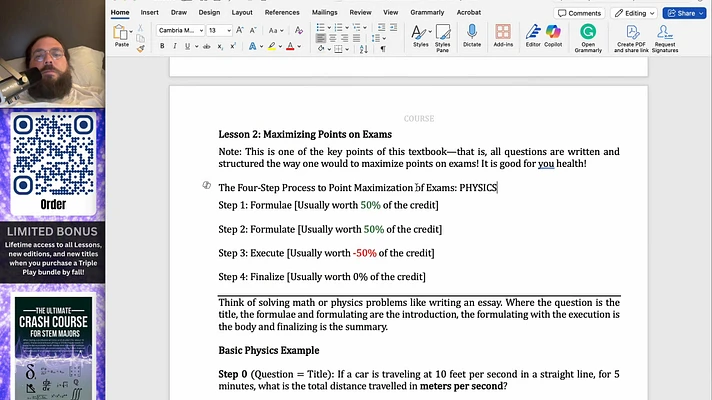Apply superscript formatting

233,46
